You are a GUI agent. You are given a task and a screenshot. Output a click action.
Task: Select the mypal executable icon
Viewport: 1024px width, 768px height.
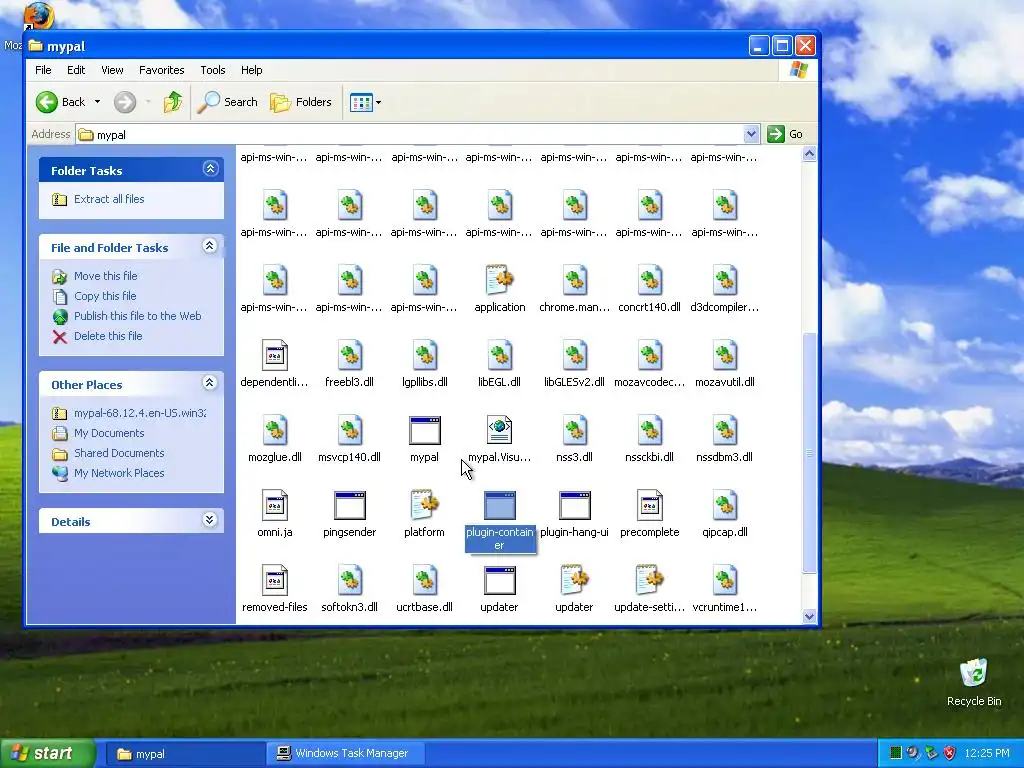(x=424, y=430)
